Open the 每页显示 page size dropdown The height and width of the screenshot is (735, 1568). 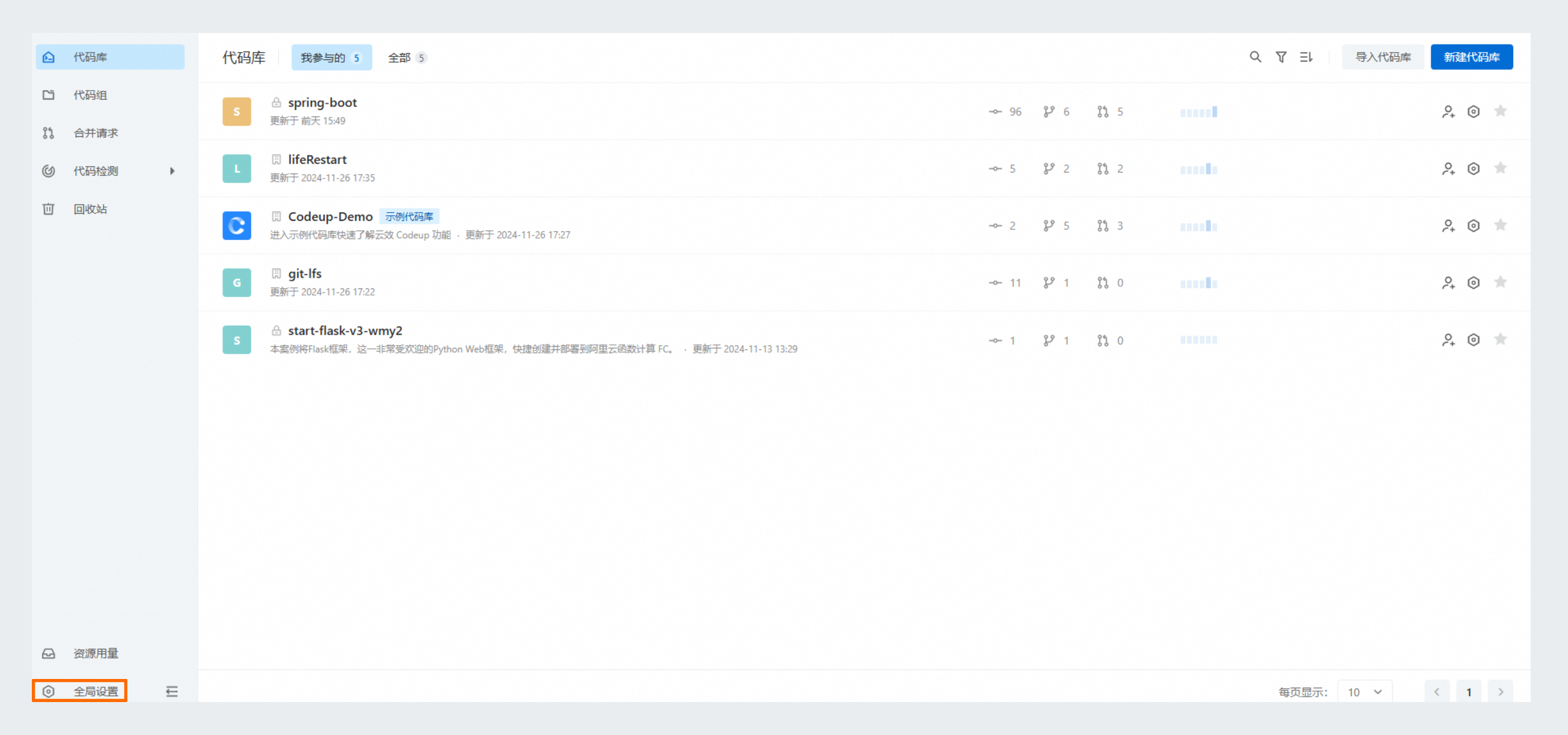[x=1365, y=692]
